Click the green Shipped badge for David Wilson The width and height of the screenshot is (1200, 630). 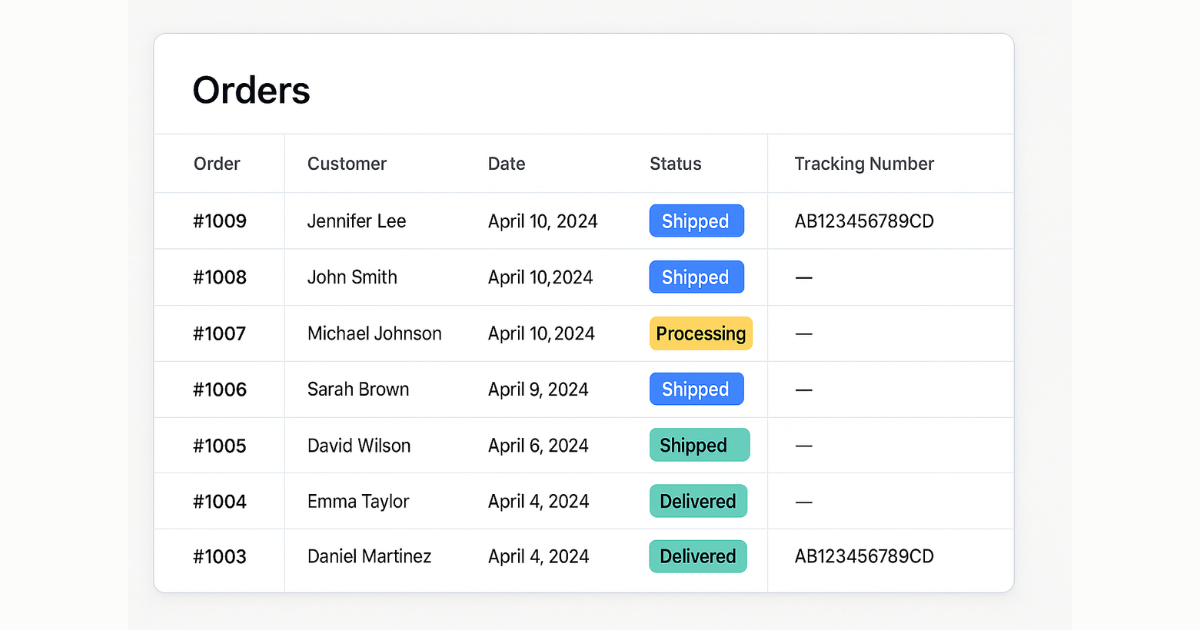point(699,445)
